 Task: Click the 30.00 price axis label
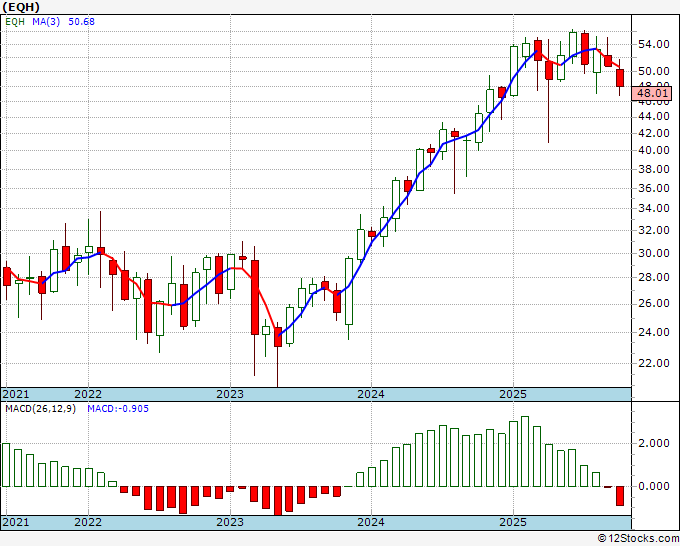654,253
